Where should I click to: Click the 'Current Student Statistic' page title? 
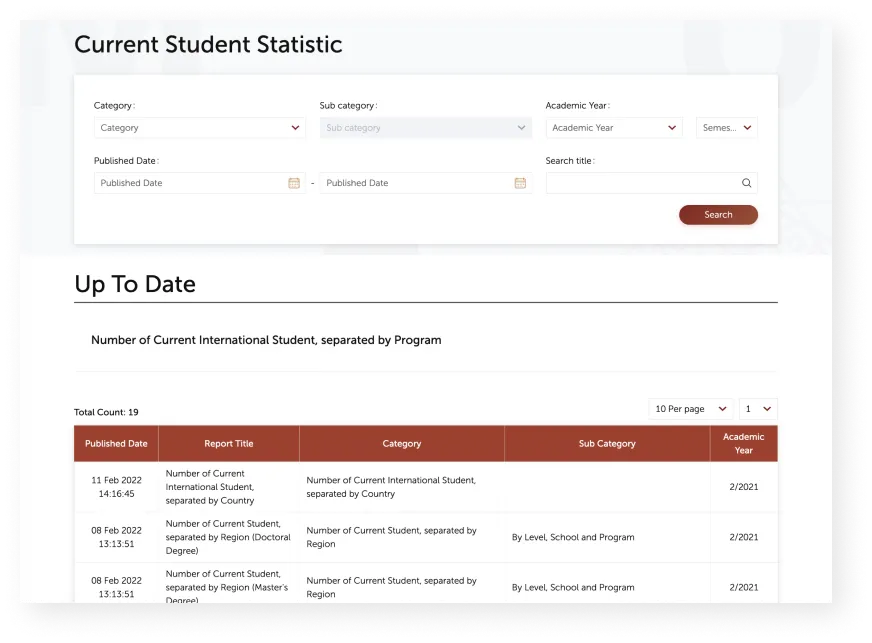coord(208,44)
